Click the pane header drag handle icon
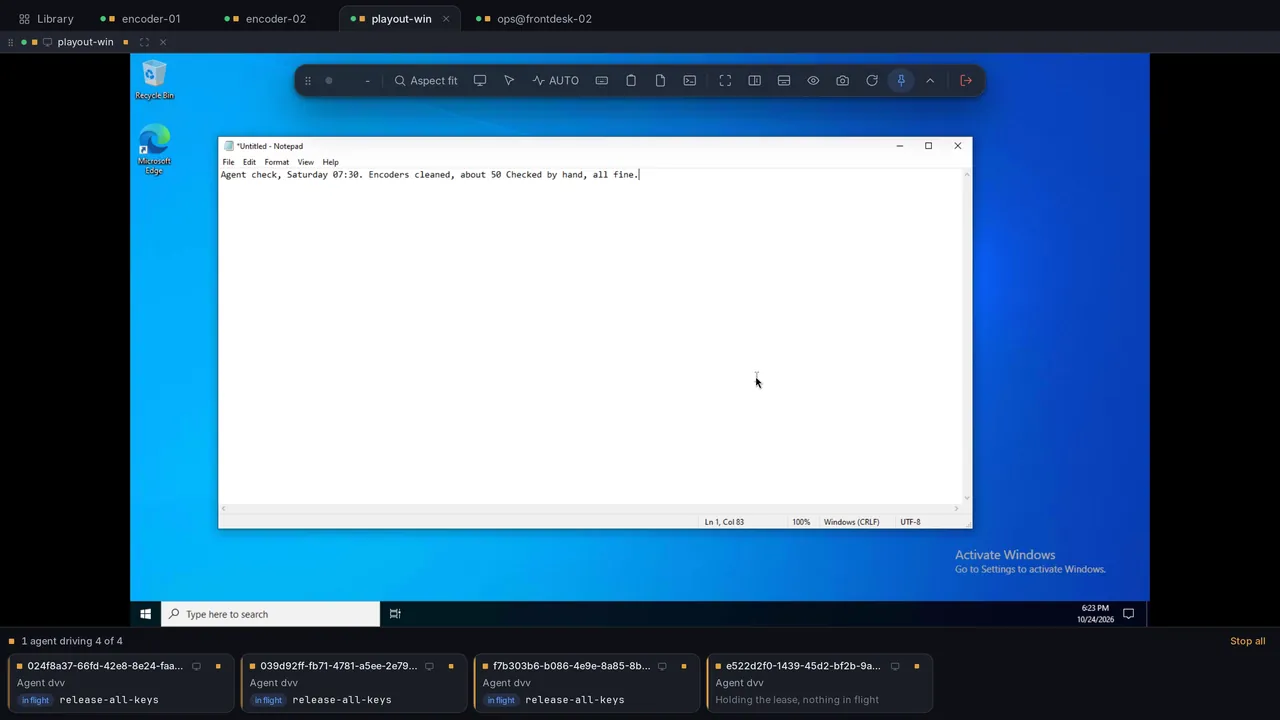 10,42
